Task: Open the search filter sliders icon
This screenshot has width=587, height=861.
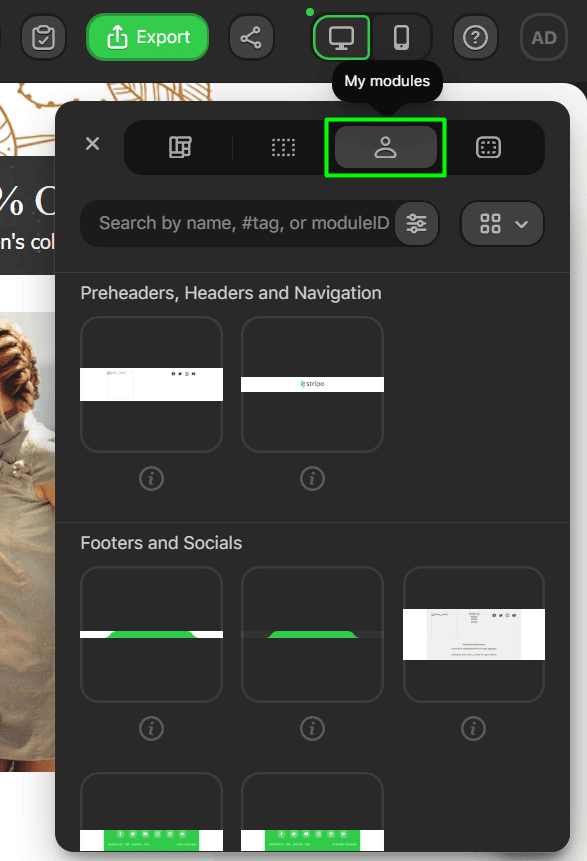Action: 416,223
